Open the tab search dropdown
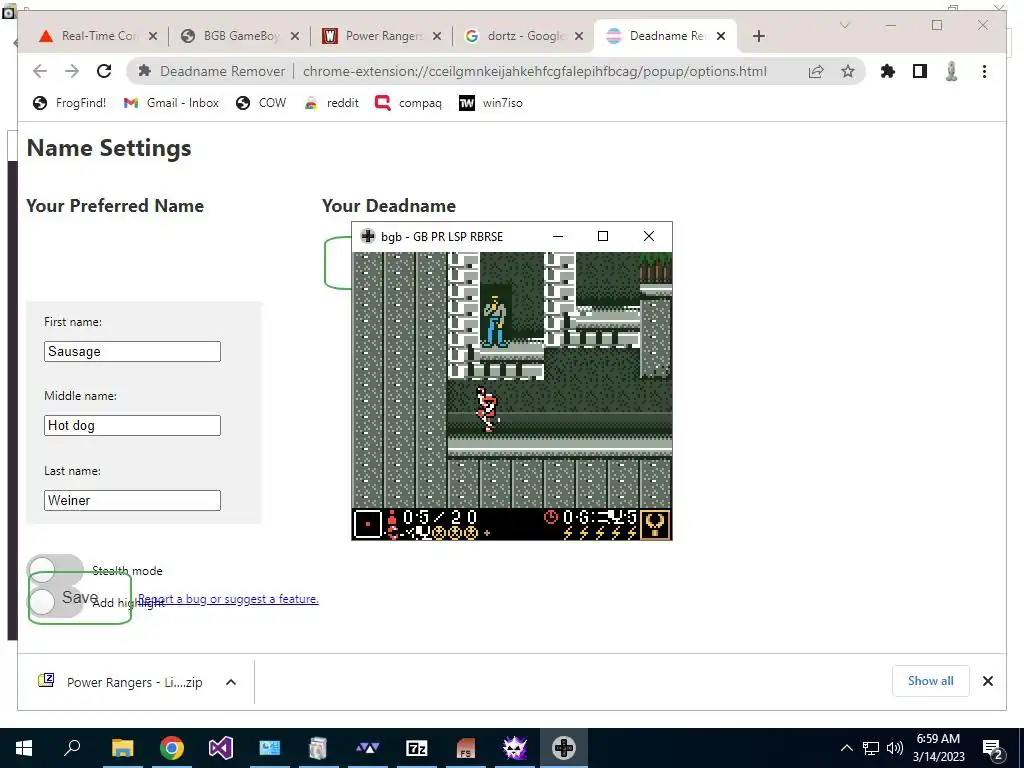 [x=844, y=25]
